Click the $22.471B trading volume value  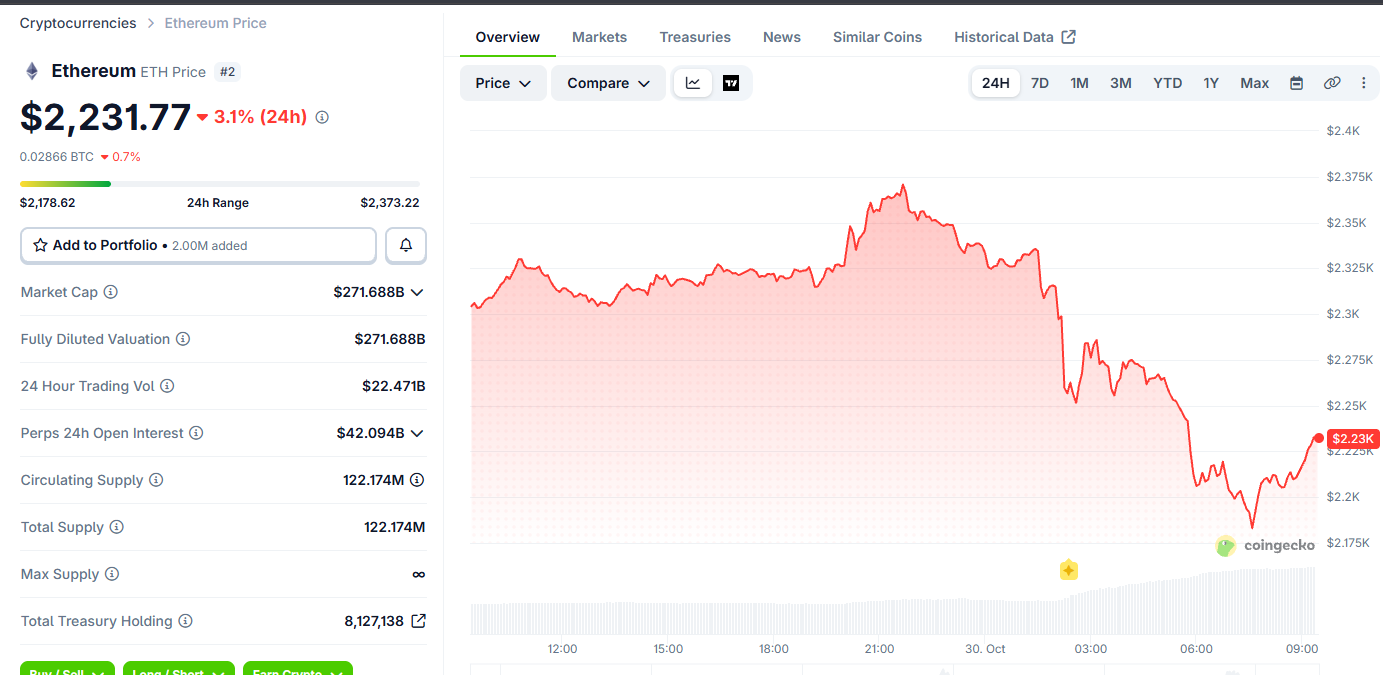pyautogui.click(x=394, y=386)
